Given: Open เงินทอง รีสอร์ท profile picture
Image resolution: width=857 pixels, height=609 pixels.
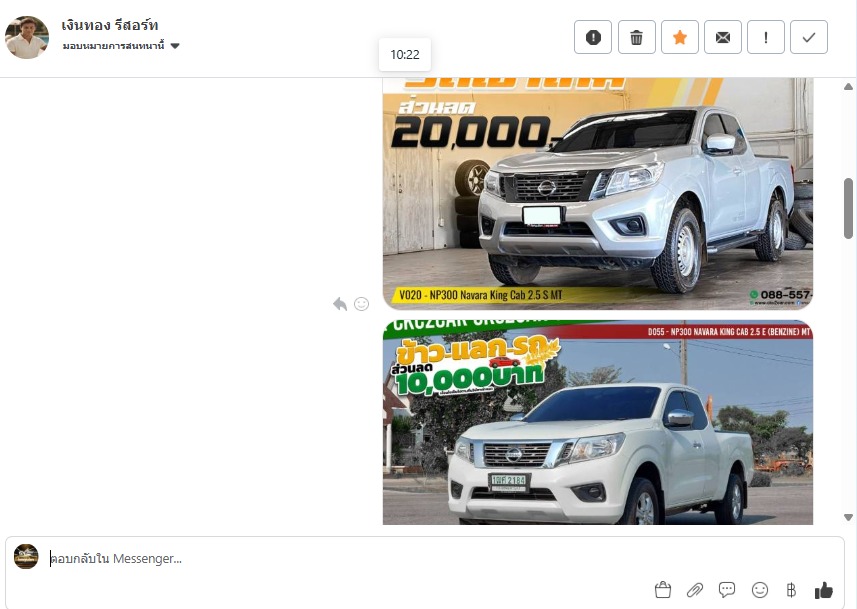Looking at the screenshot, I should (x=27, y=37).
